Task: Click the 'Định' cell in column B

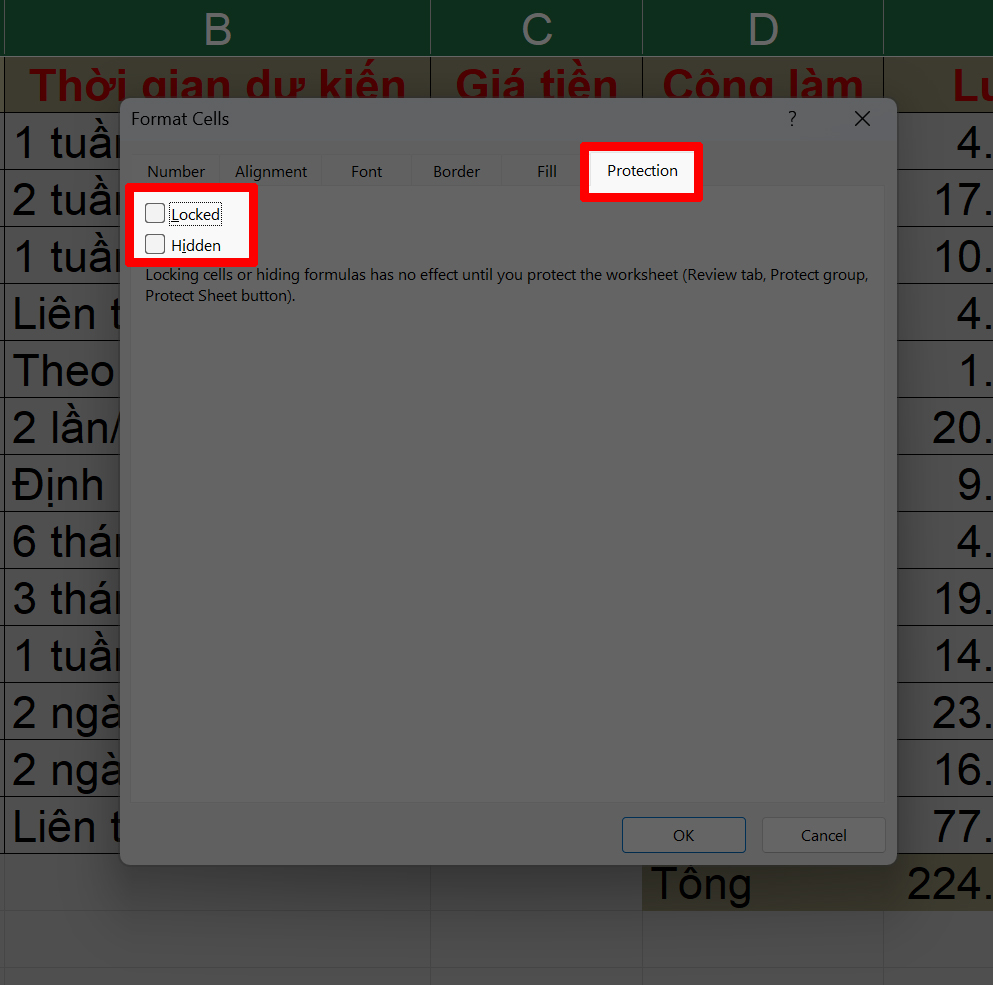Action: click(x=63, y=483)
